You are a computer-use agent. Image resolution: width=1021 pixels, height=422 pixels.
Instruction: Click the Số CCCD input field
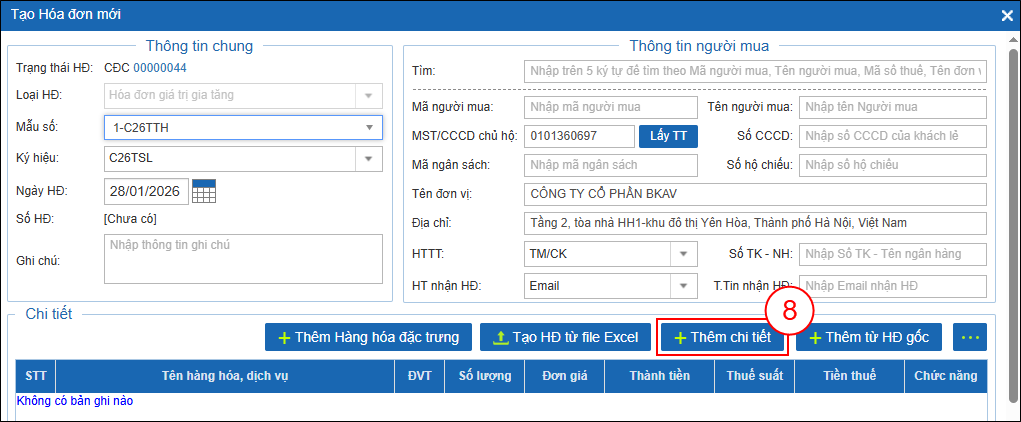[892, 136]
